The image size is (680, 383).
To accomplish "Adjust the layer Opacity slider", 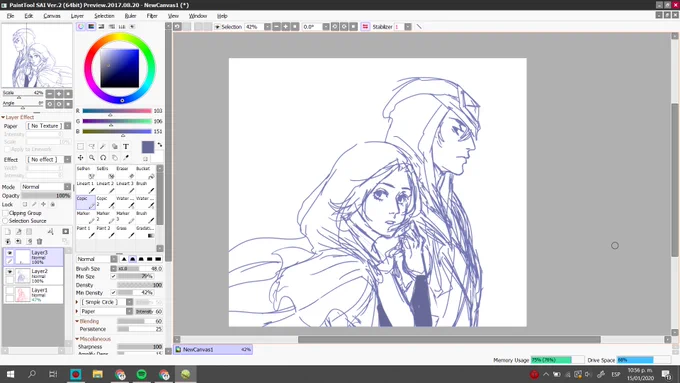I will point(46,196).
